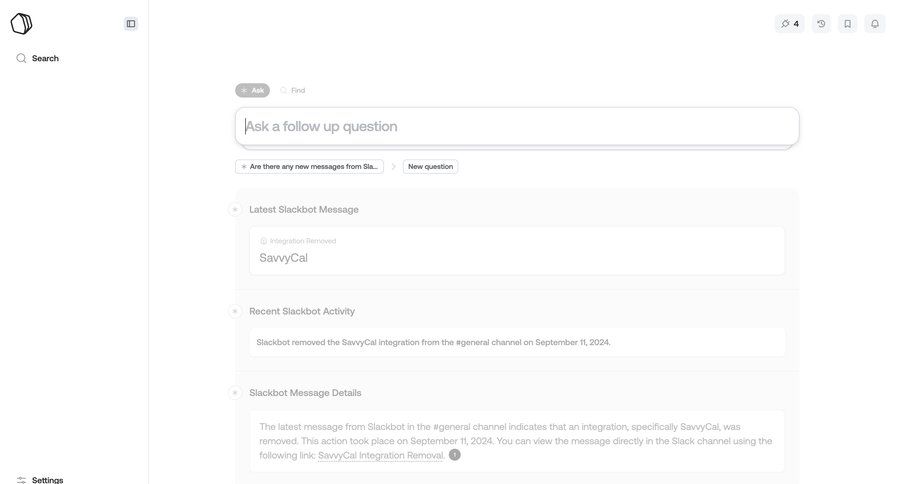
Task: Open the notifications bell icon
Action: pyautogui.click(x=875, y=24)
